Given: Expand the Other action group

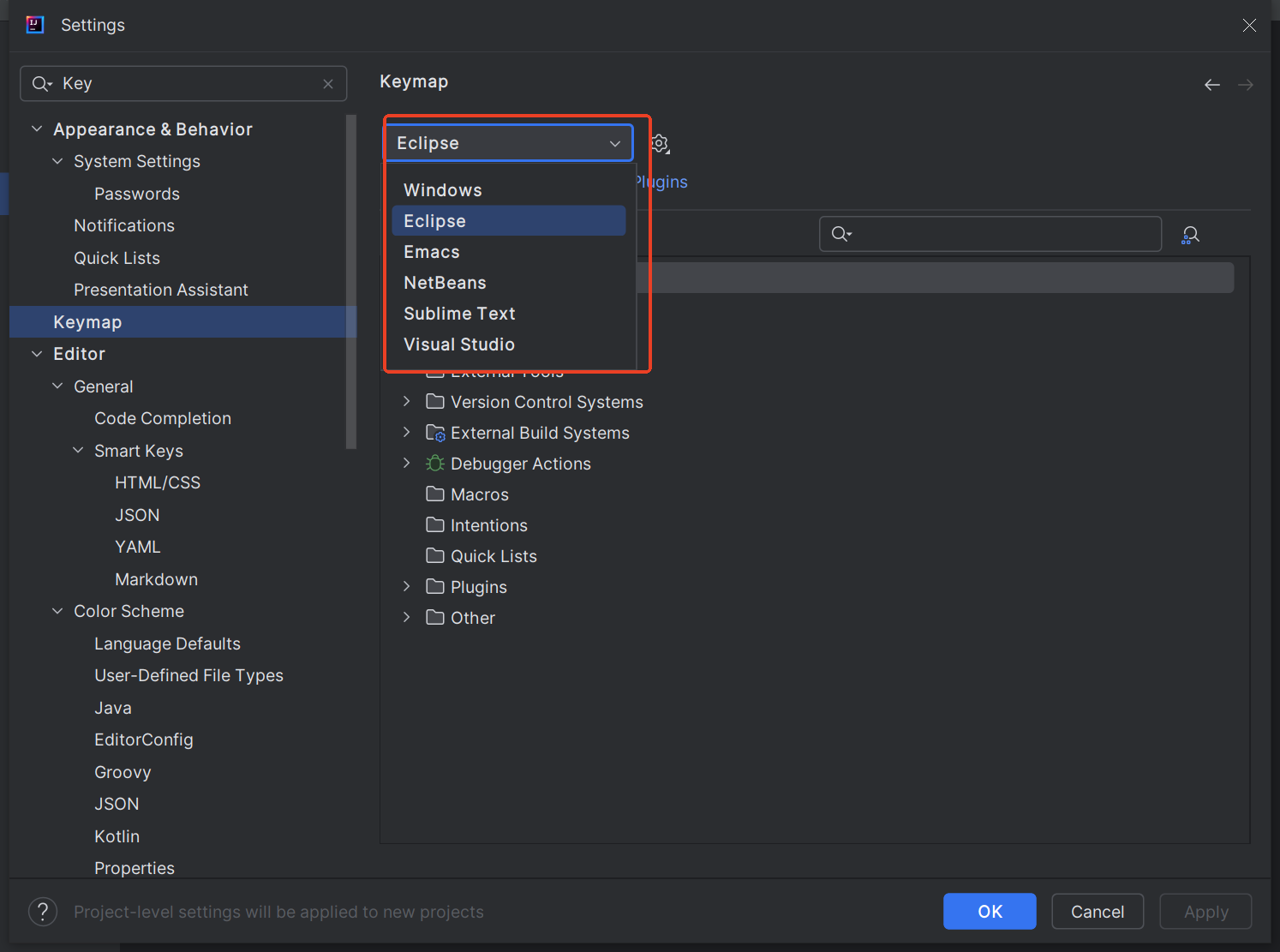Looking at the screenshot, I should pos(407,618).
